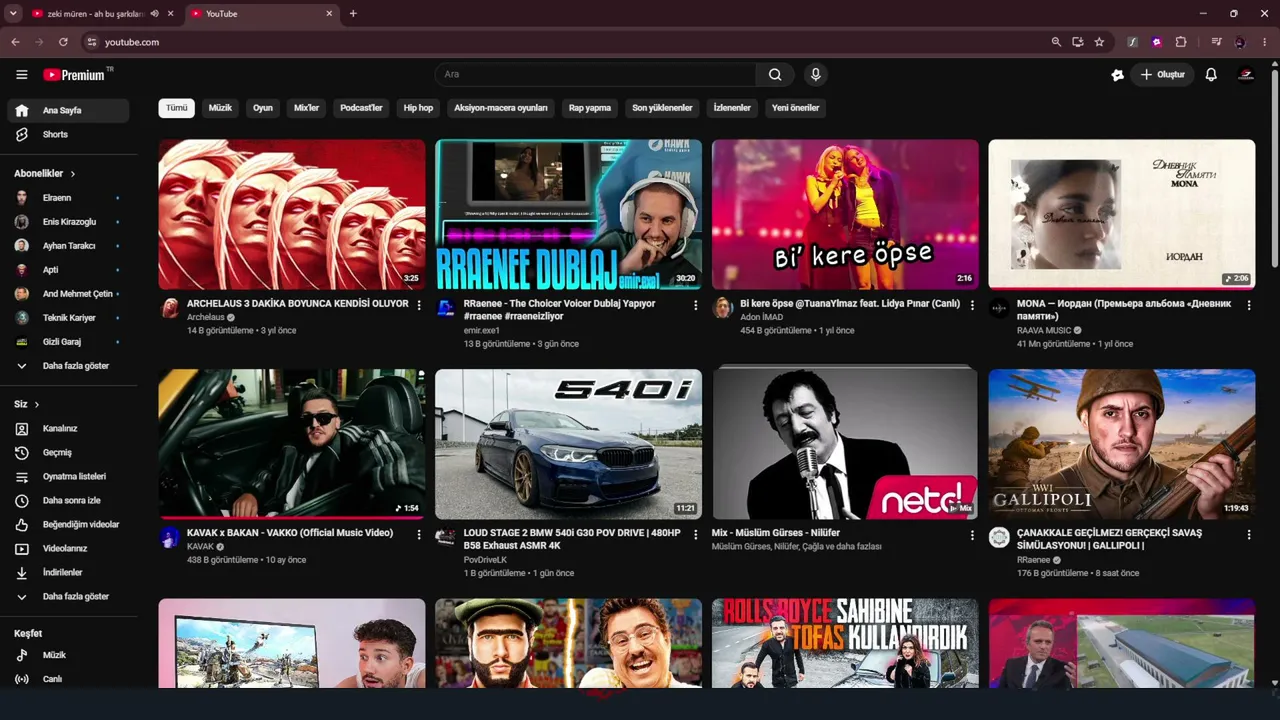Image resolution: width=1280 pixels, height=720 pixels.
Task: Select the Hip hop filter chip
Action: click(418, 108)
